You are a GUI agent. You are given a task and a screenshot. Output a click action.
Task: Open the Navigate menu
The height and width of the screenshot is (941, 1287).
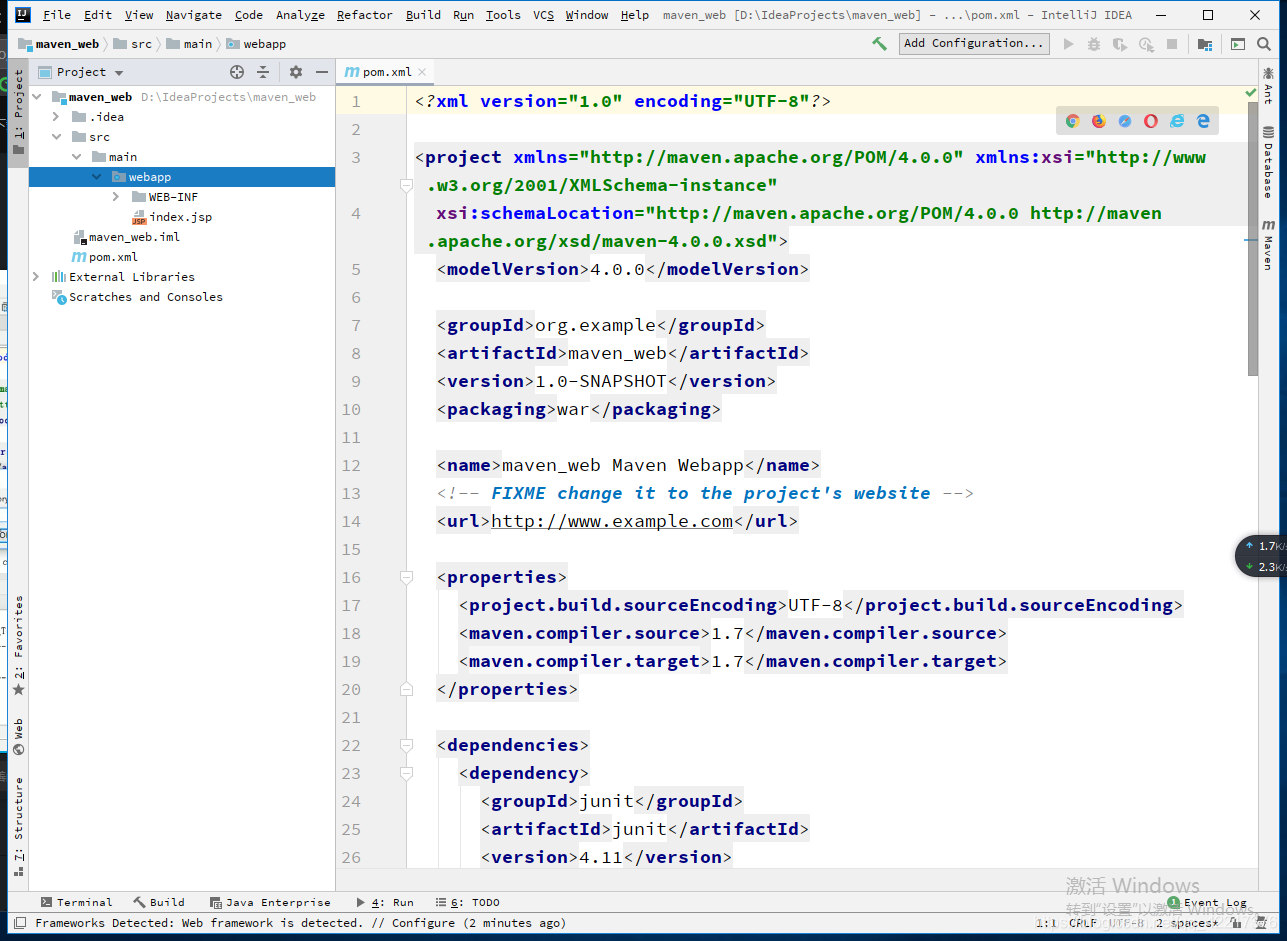tap(194, 15)
